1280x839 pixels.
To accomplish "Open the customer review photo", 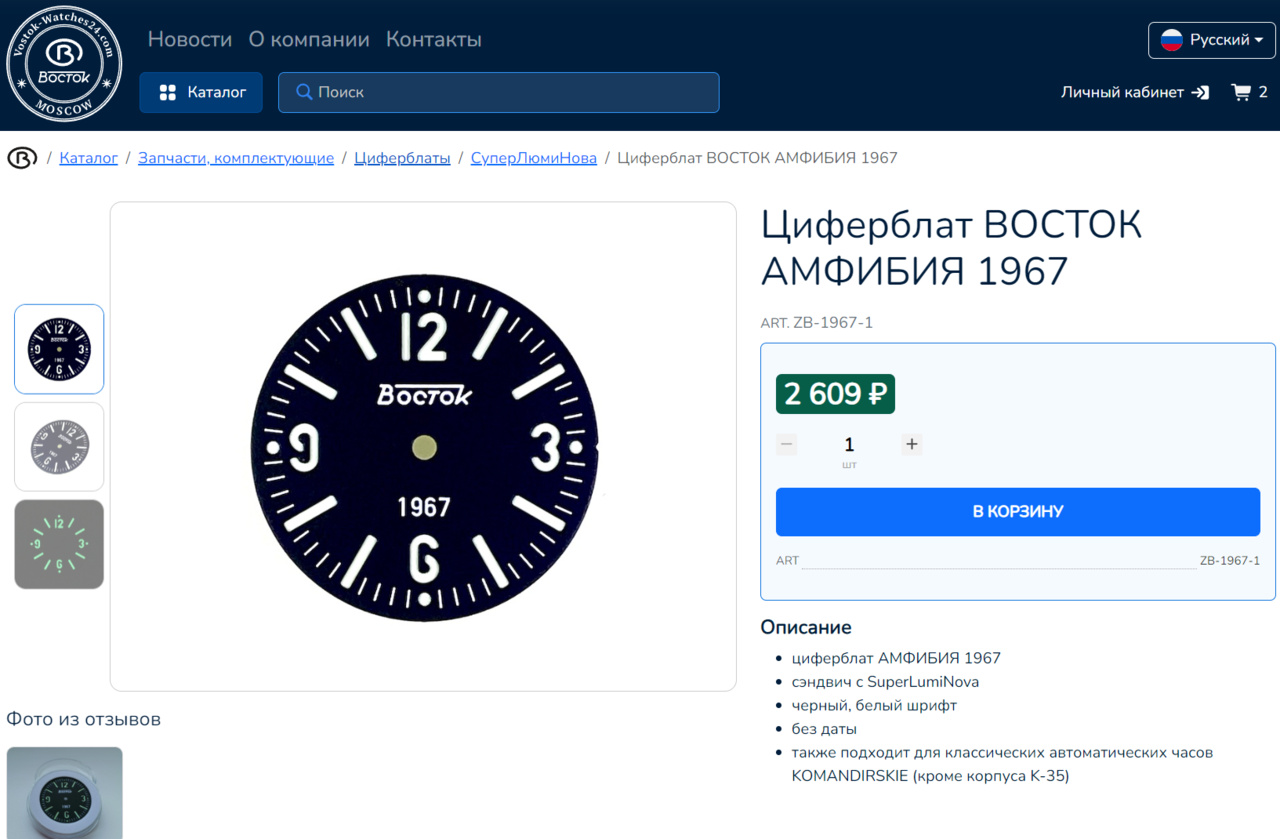I will coord(65,793).
